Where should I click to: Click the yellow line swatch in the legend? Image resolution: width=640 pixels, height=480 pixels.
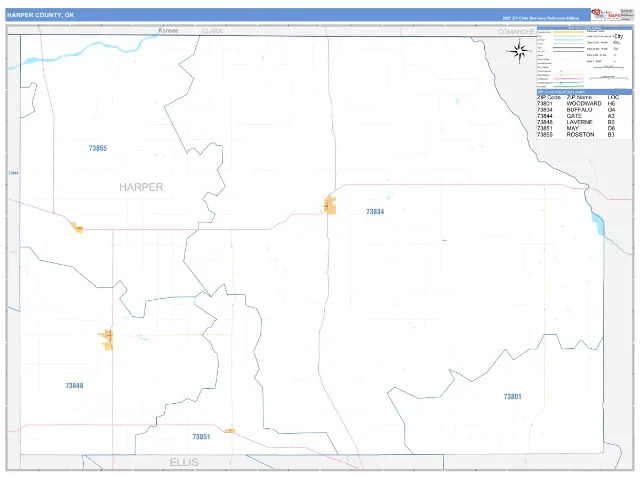(568, 32)
